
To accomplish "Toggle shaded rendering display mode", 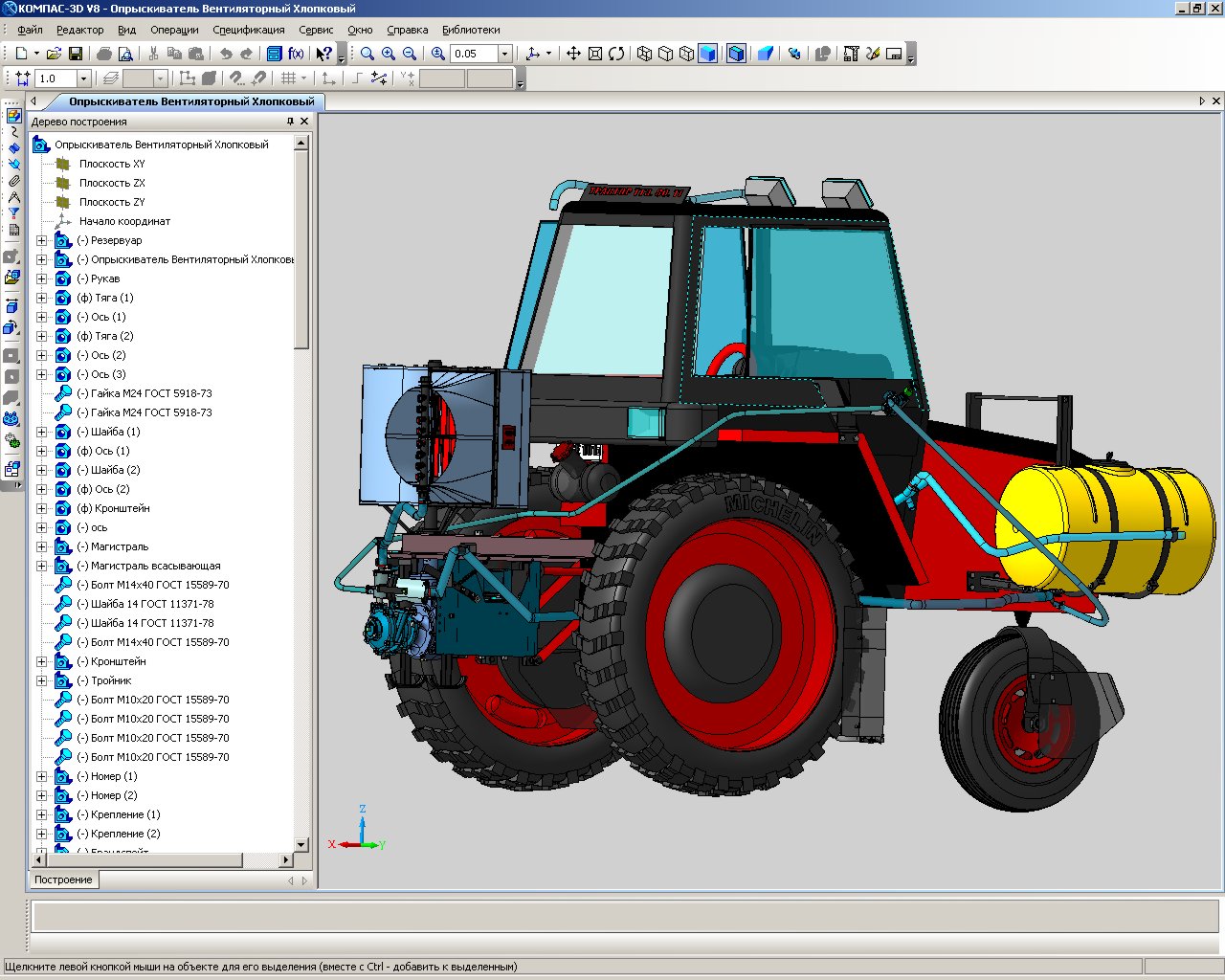I will (707, 54).
